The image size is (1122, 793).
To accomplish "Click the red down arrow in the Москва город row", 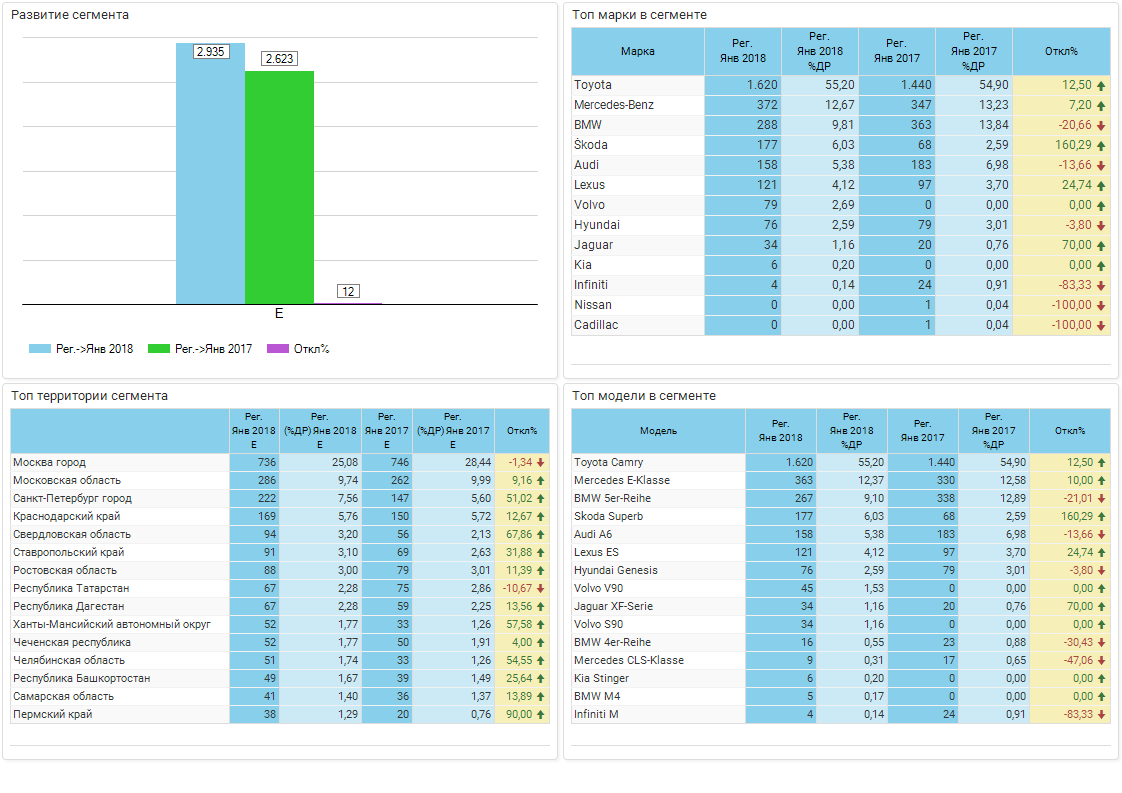I will (x=540, y=463).
